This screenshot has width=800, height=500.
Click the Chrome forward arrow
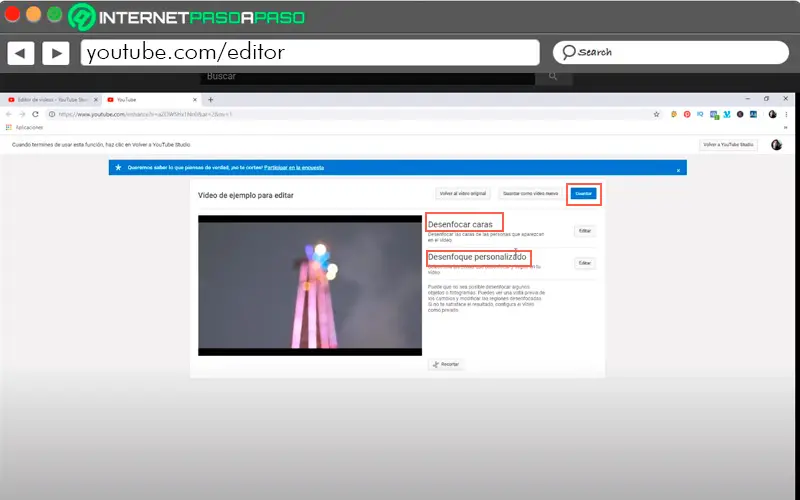(21, 114)
